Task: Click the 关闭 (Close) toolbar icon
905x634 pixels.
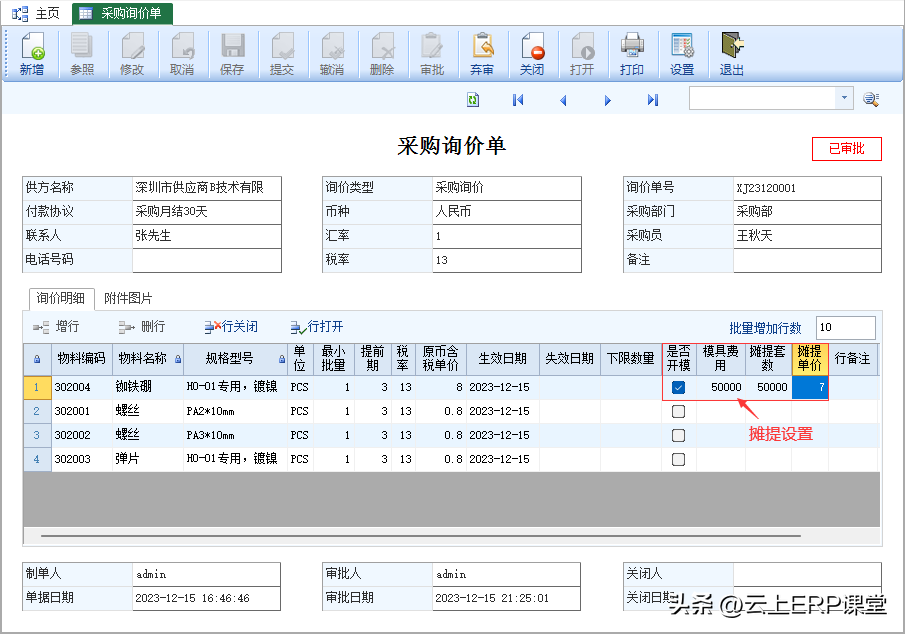Action: [x=532, y=54]
